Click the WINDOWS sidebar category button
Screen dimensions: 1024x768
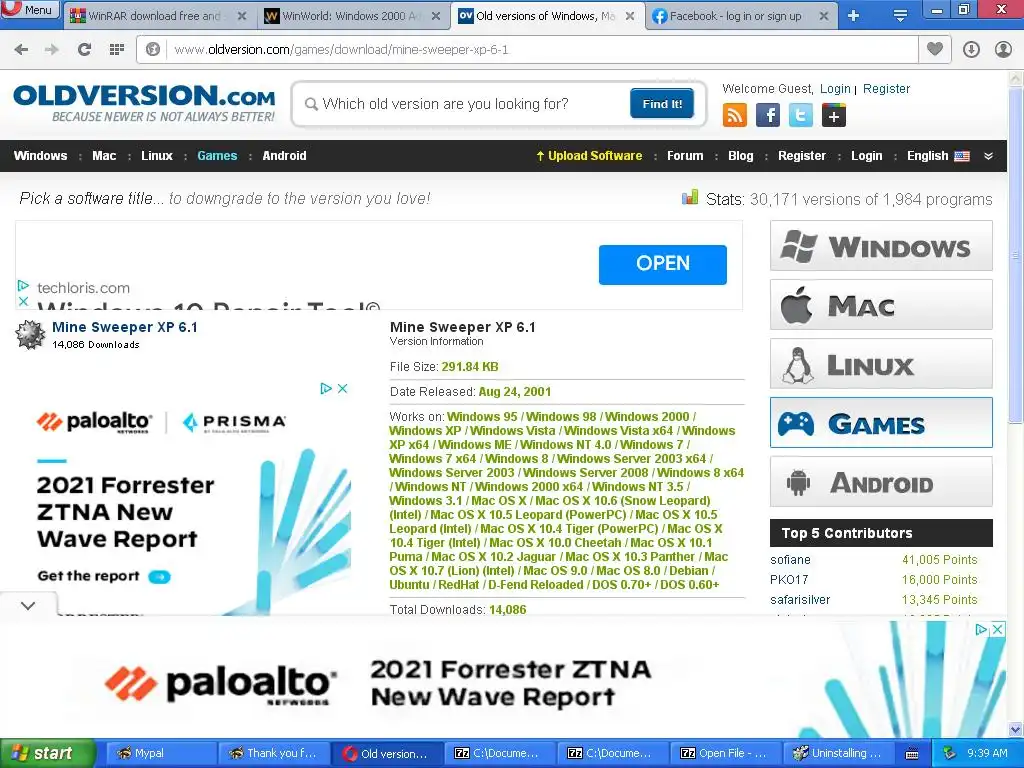click(x=881, y=246)
